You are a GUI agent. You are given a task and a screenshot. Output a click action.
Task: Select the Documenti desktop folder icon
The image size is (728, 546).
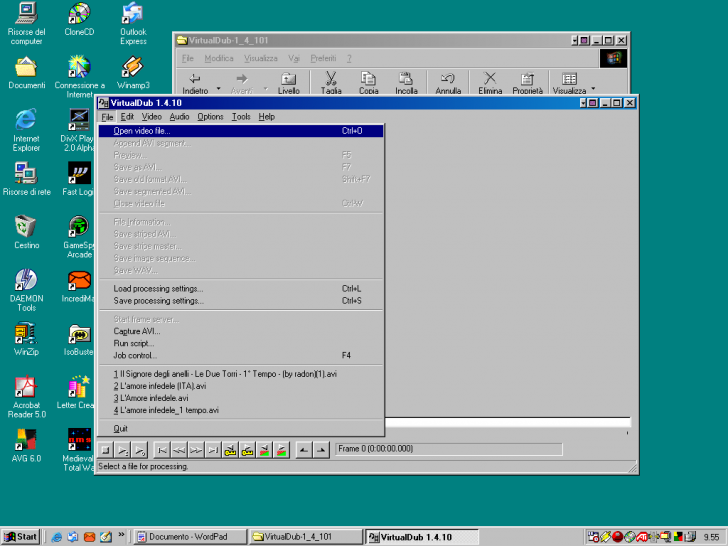(26, 72)
